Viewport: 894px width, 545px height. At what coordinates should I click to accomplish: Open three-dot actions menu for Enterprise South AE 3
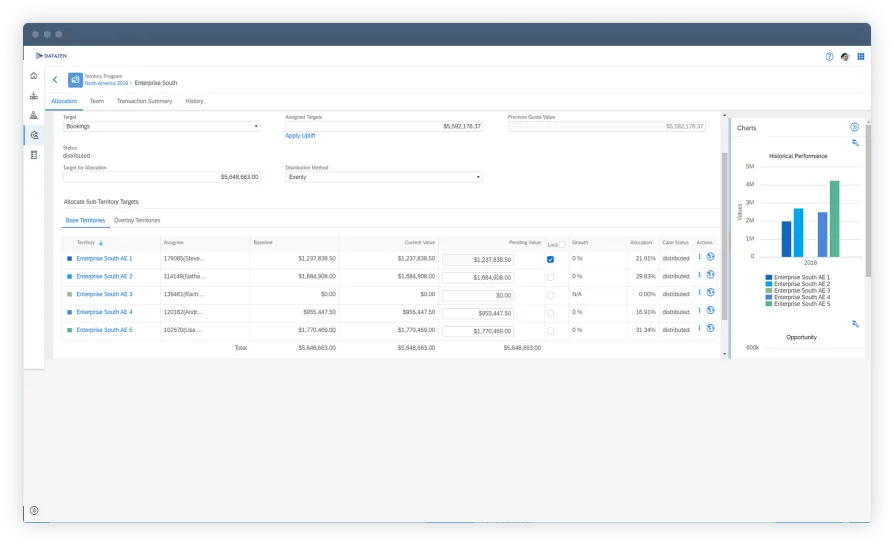699,293
